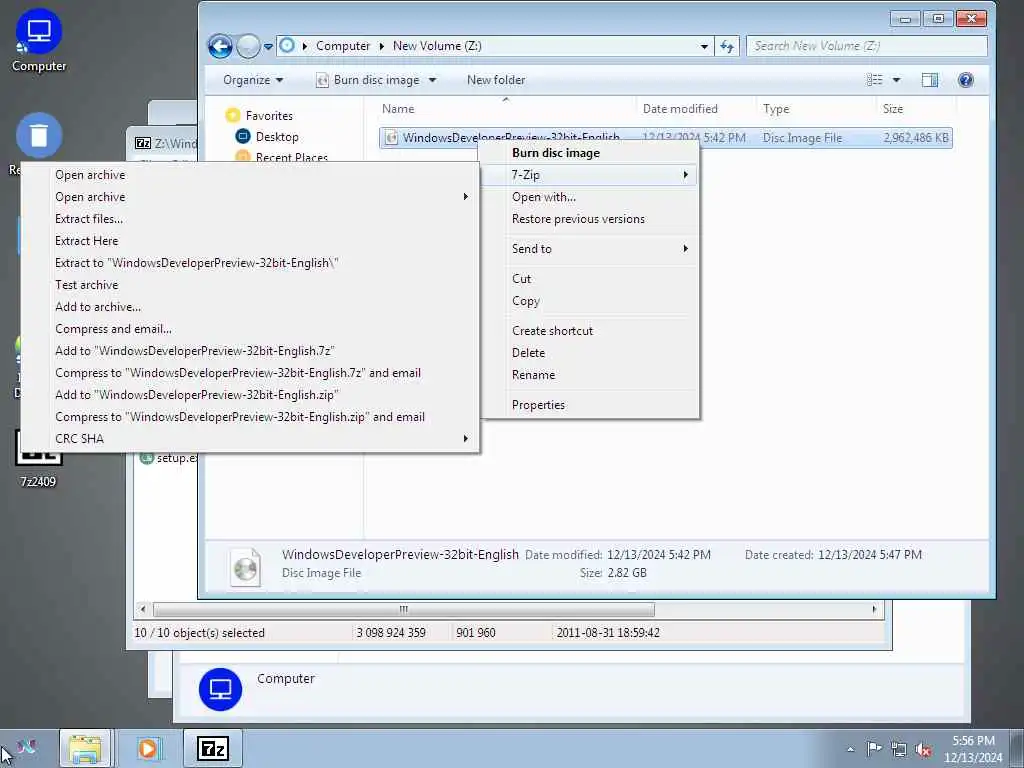Click the Search New Volume (Z:) field
1024x768 pixels.
pyautogui.click(x=866, y=46)
